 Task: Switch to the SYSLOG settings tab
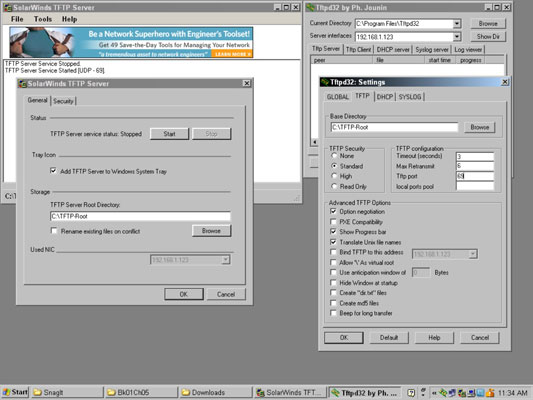pos(410,97)
